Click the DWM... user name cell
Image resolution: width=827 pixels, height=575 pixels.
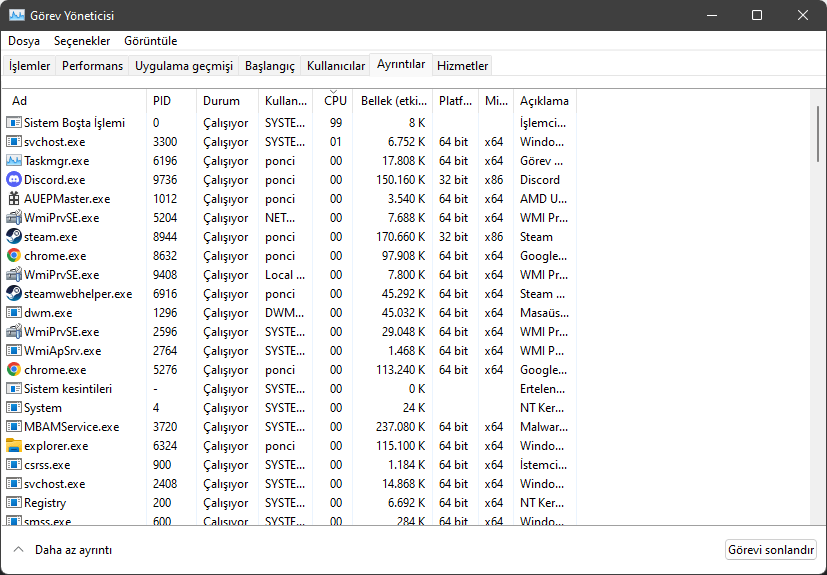tap(285, 313)
